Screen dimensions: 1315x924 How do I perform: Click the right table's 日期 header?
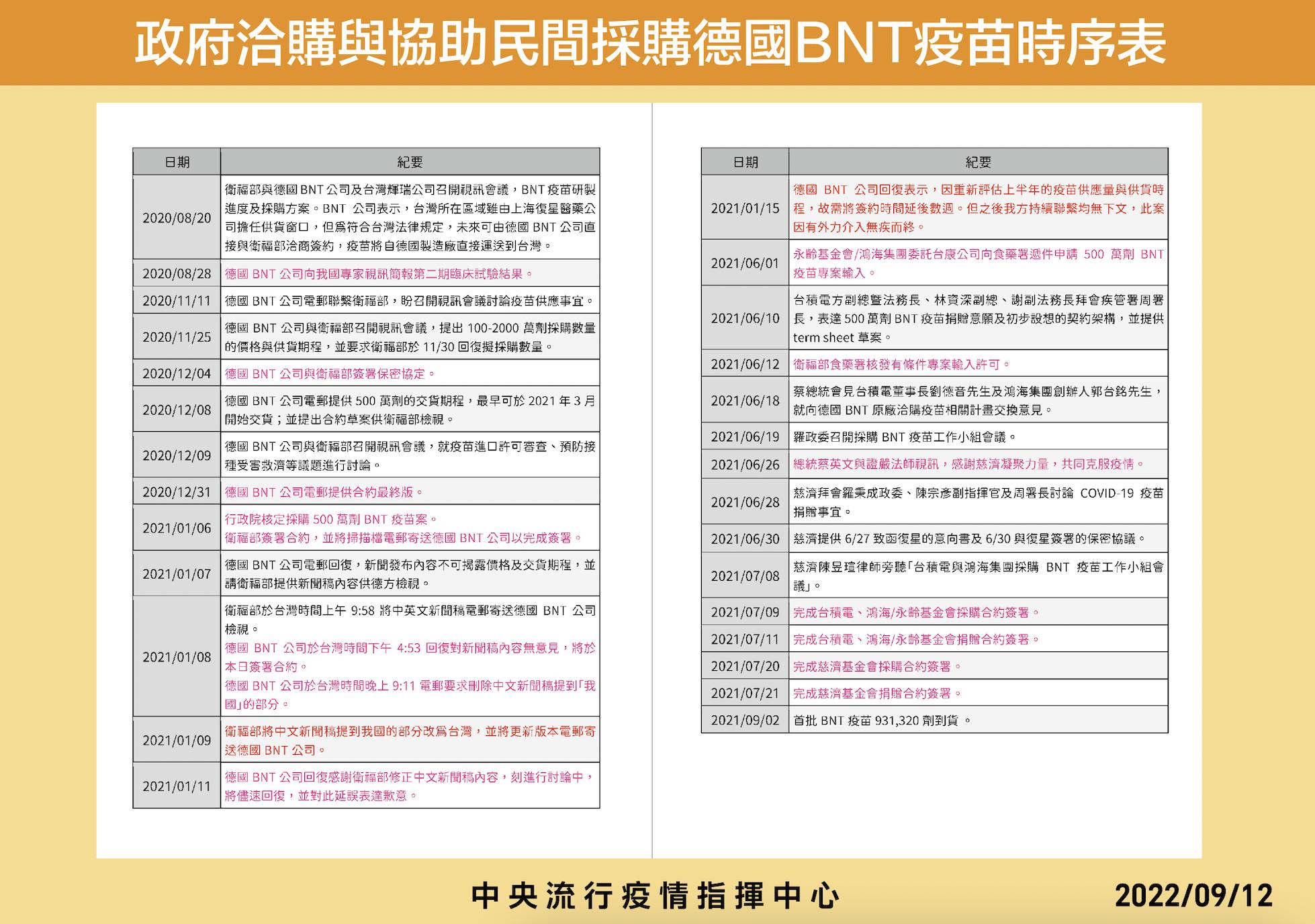point(745,162)
